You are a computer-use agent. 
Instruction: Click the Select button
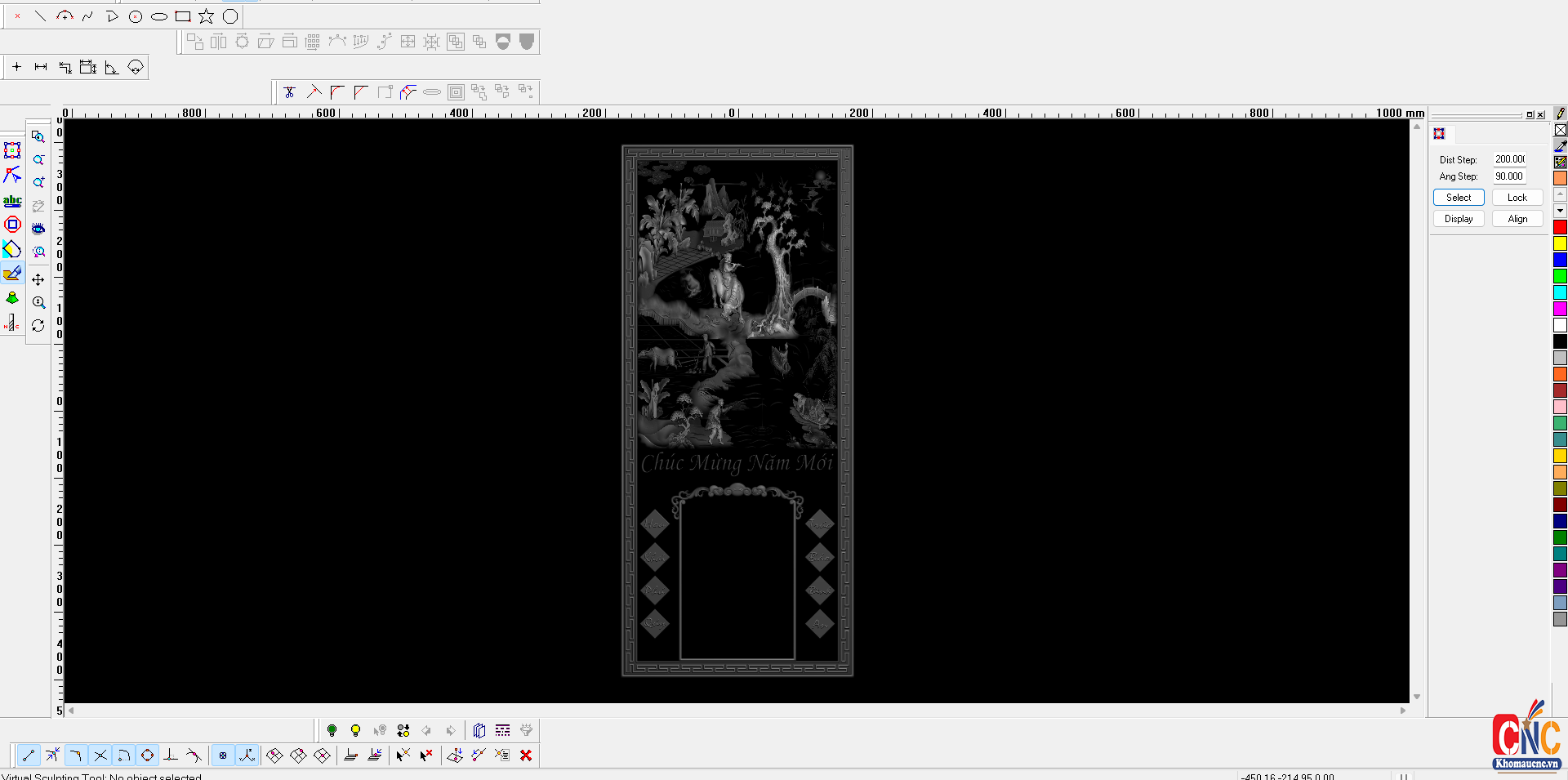[1459, 198]
